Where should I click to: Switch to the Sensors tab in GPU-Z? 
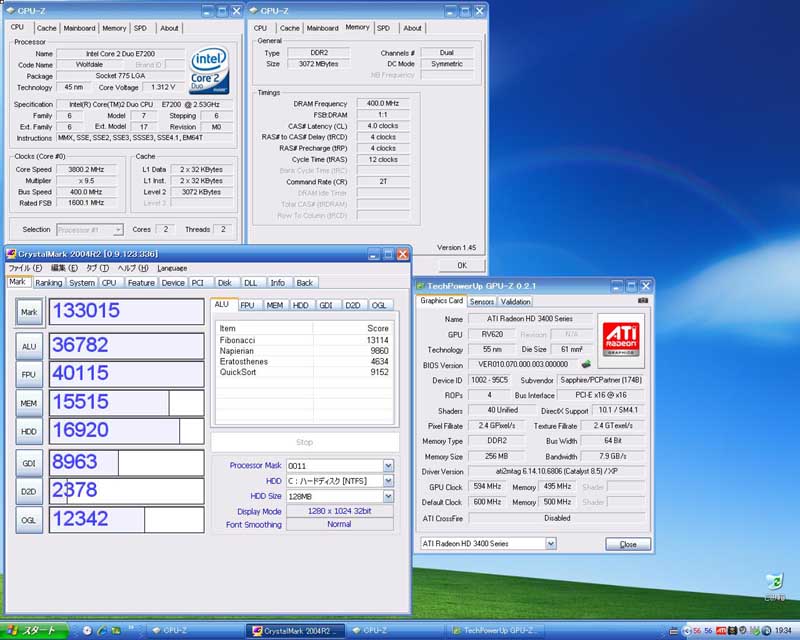pos(482,302)
